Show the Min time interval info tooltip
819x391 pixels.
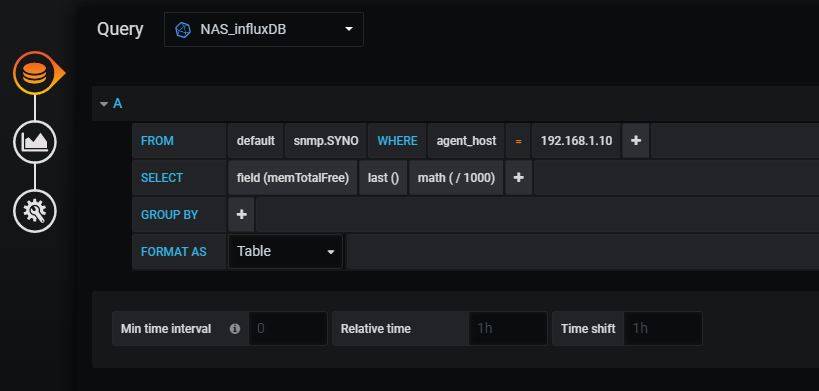235,329
